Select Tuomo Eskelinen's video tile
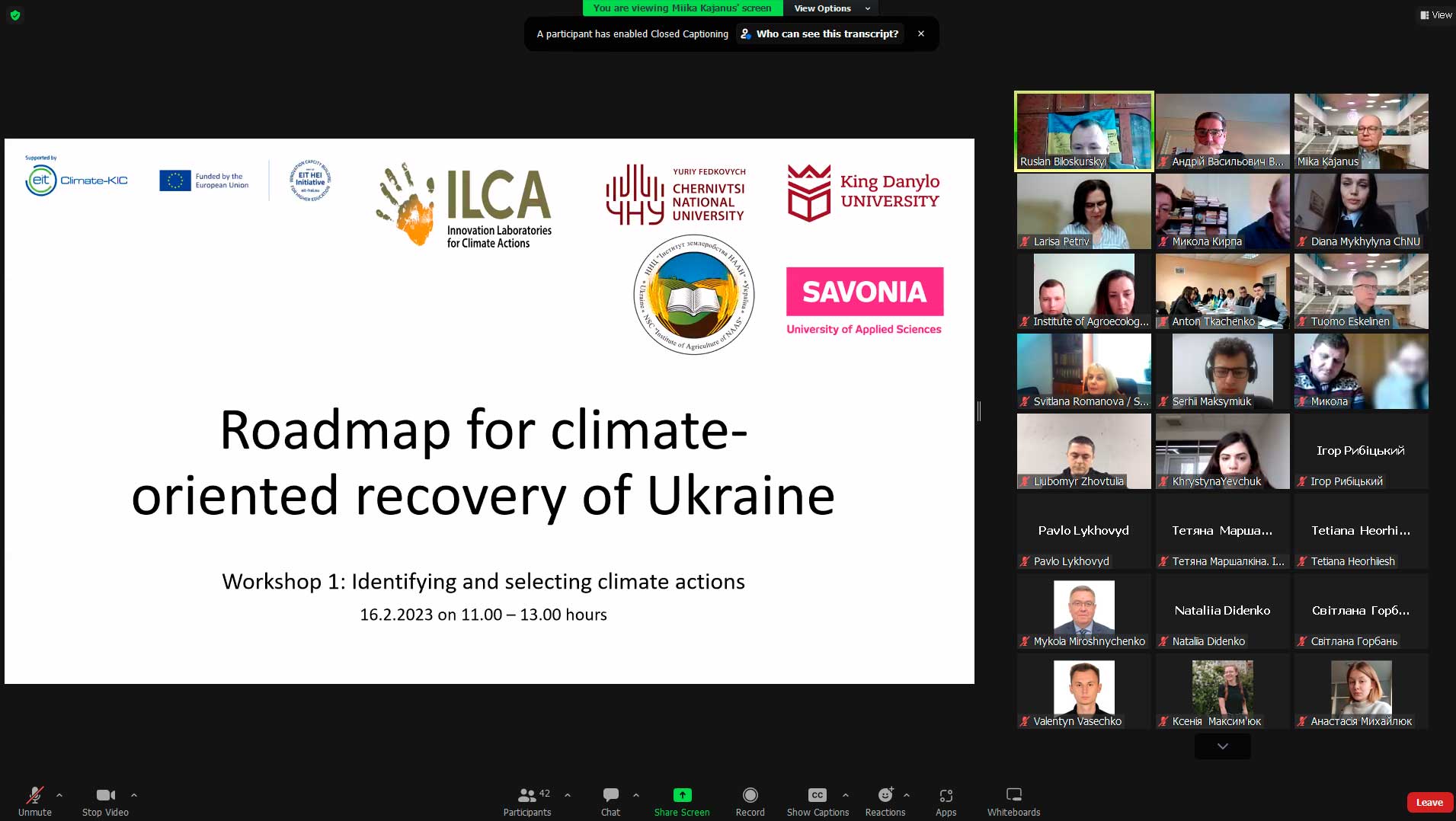Image resolution: width=1456 pixels, height=821 pixels. point(1362,291)
